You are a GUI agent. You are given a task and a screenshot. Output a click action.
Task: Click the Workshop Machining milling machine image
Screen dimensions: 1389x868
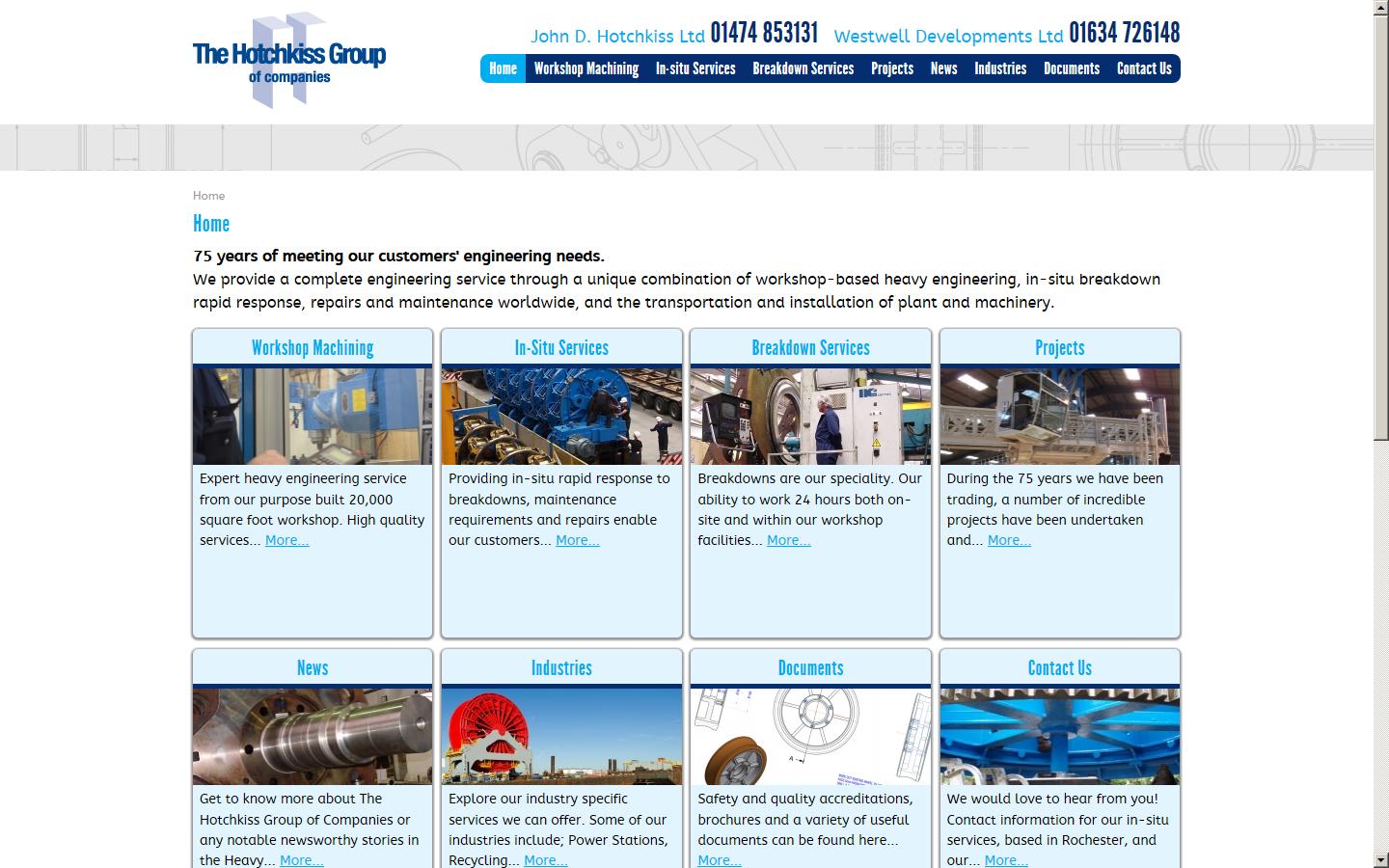(313, 417)
